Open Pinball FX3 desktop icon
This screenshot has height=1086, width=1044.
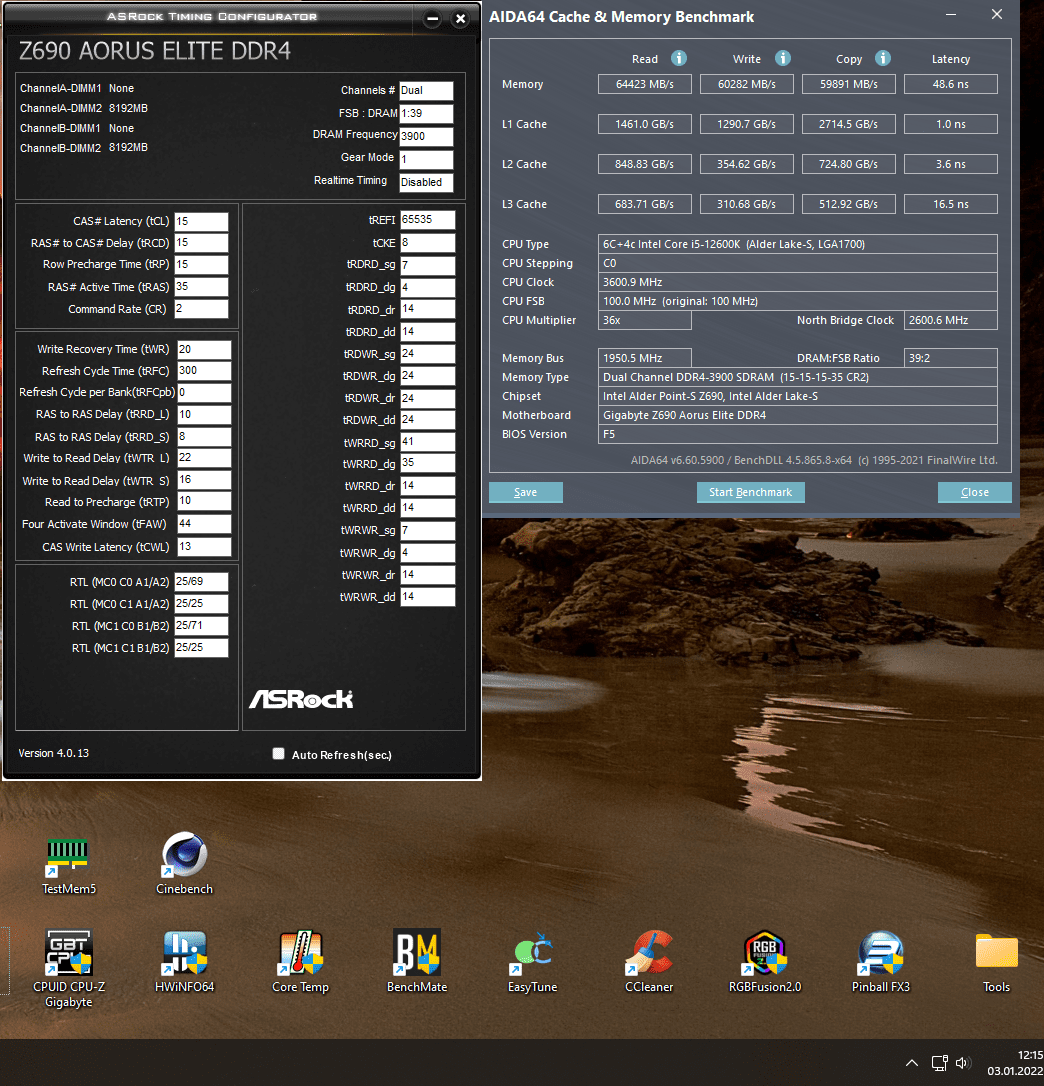(x=881, y=961)
